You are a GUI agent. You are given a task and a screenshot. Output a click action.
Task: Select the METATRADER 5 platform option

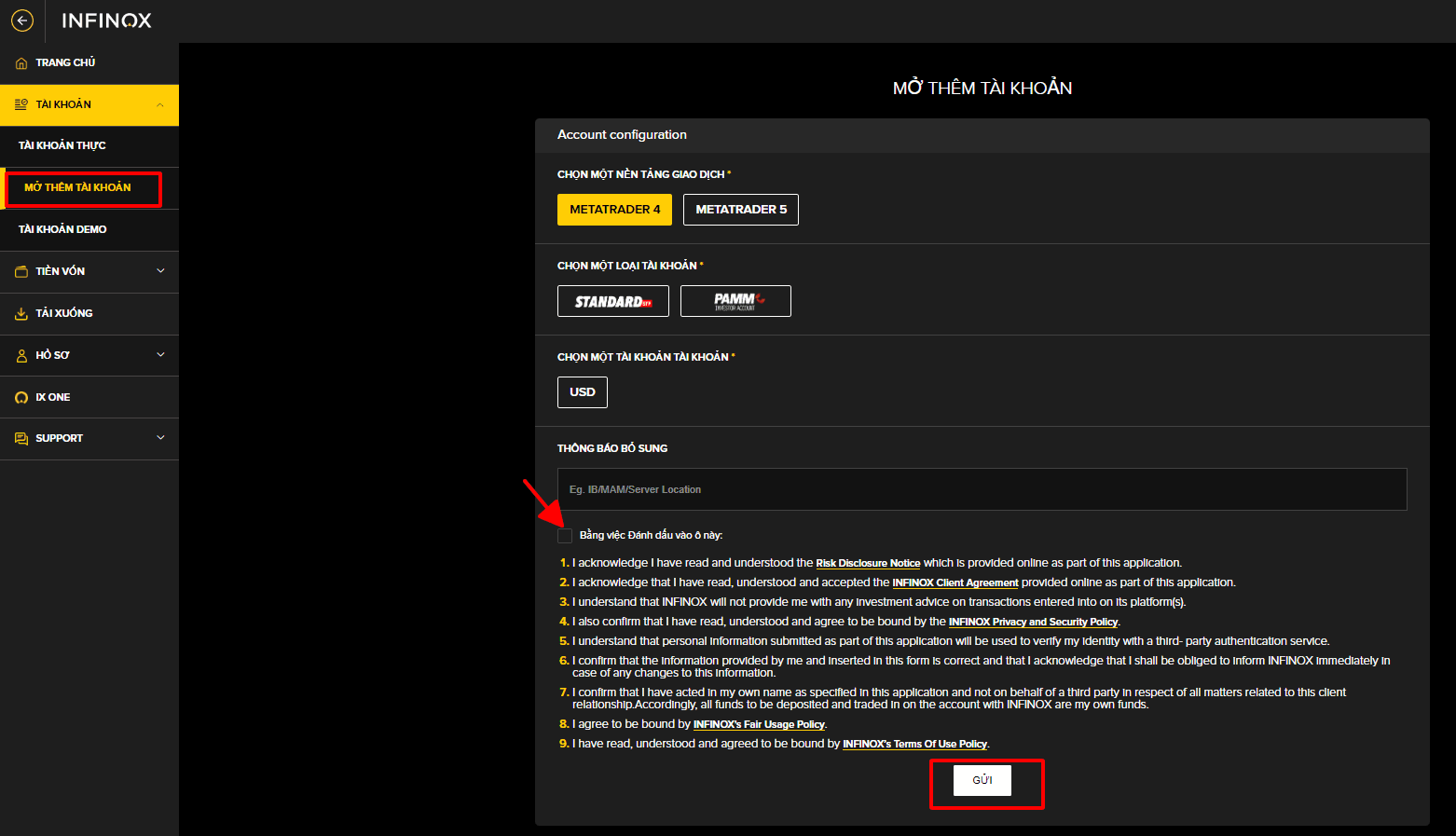741,210
